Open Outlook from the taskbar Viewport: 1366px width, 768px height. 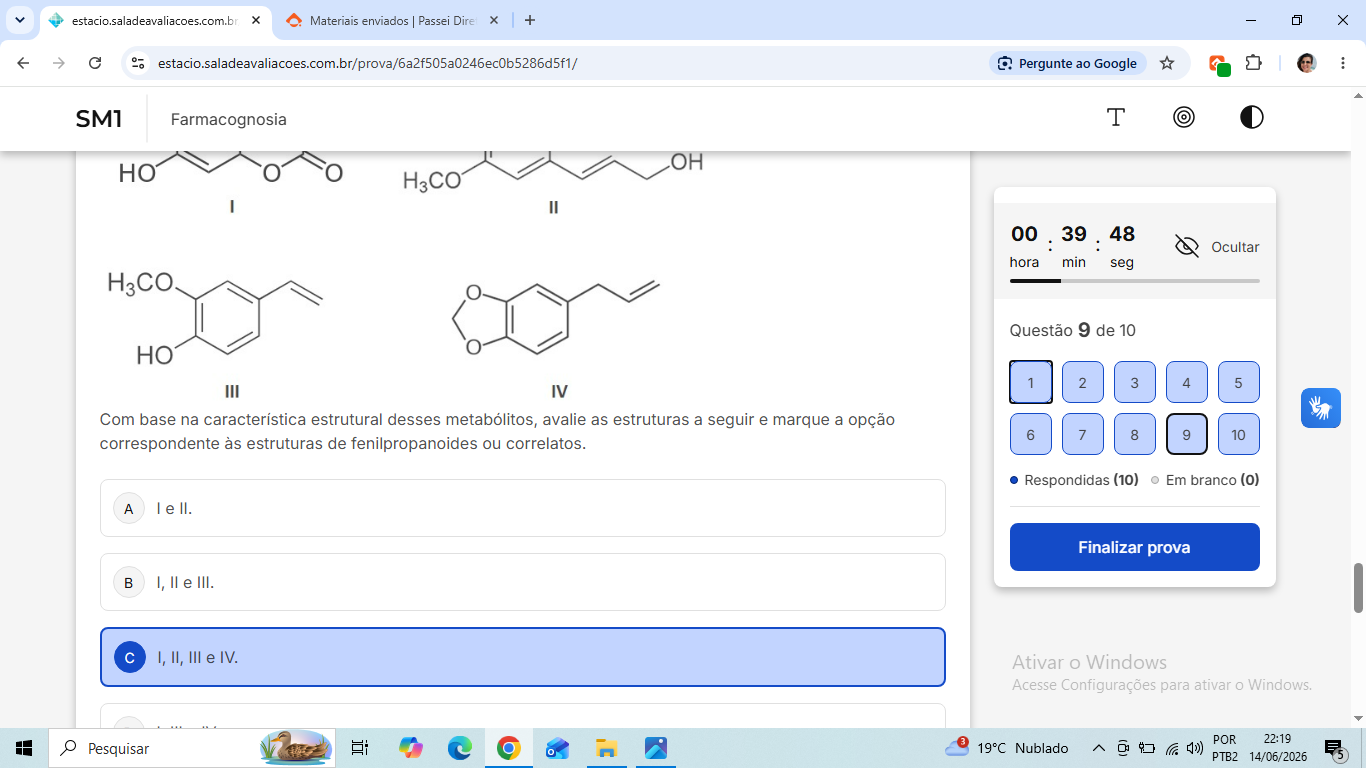click(x=557, y=748)
